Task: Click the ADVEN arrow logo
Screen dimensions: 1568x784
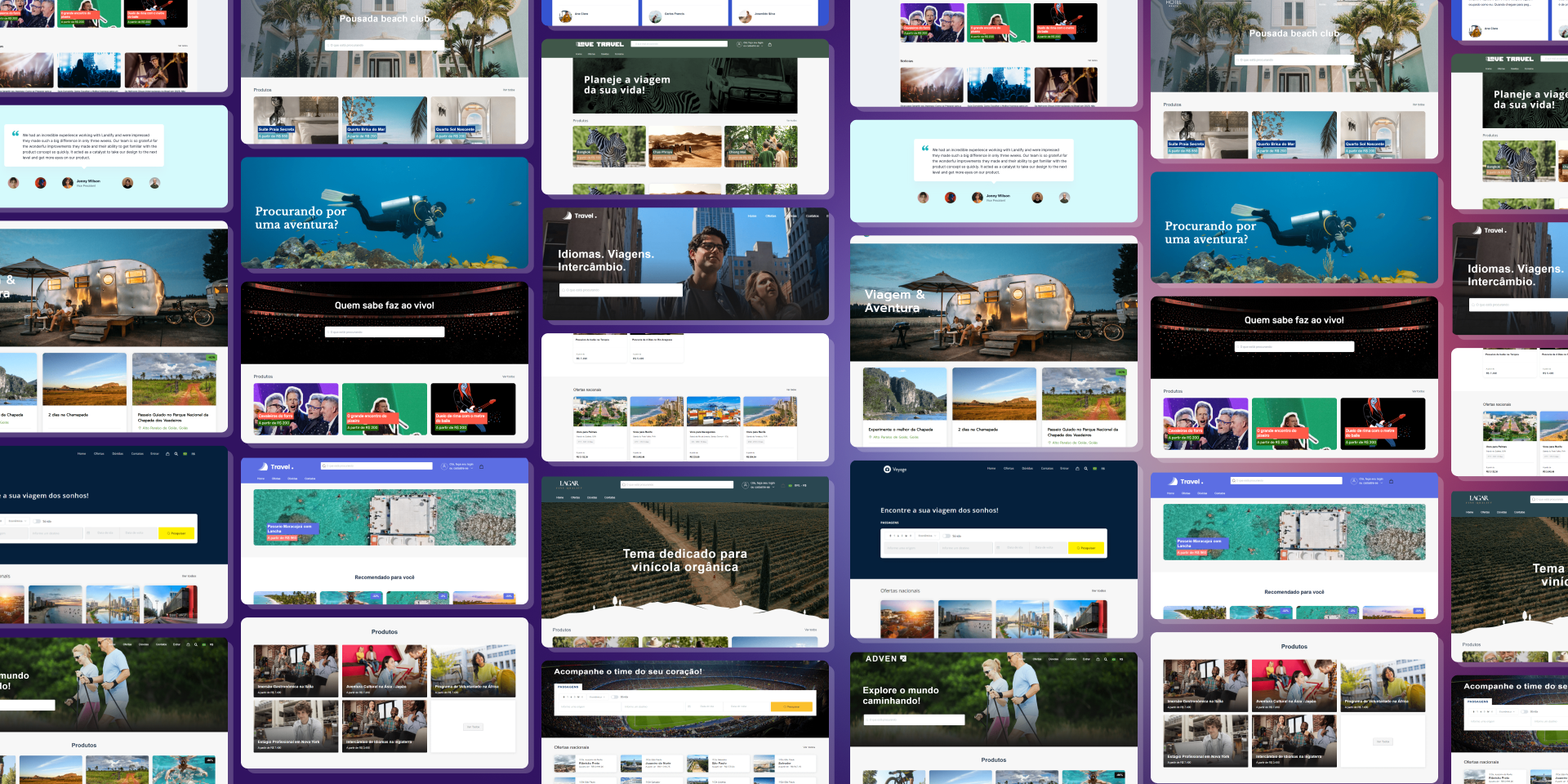Action: 903,658
